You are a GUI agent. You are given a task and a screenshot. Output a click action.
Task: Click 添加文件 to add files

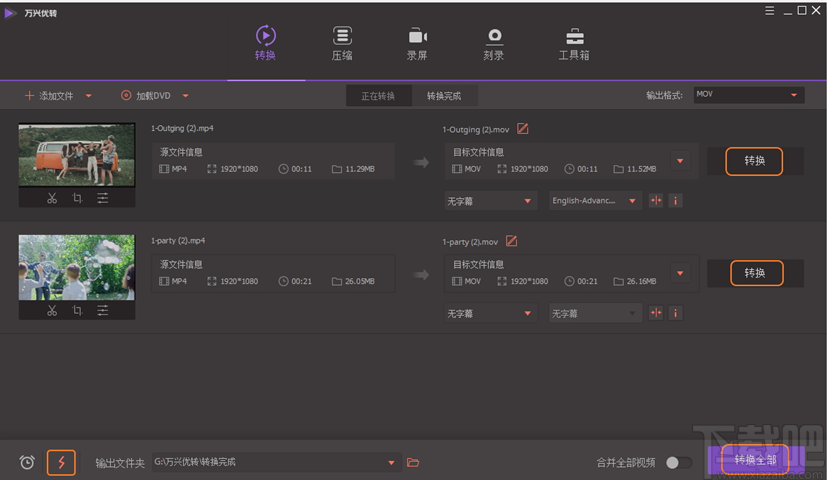[49, 95]
